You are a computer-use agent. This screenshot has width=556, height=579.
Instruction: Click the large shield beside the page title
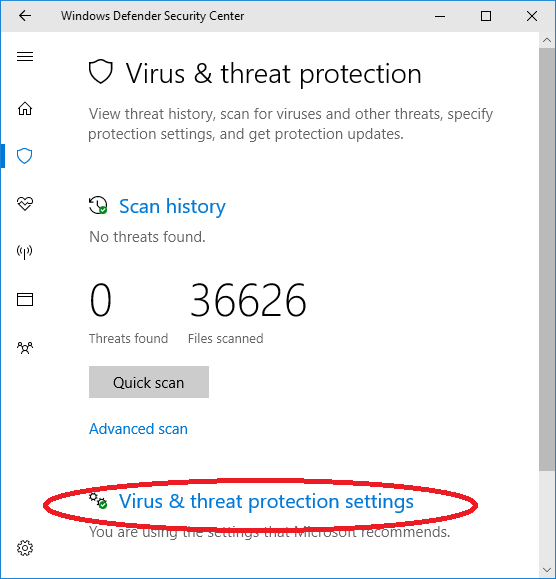100,71
